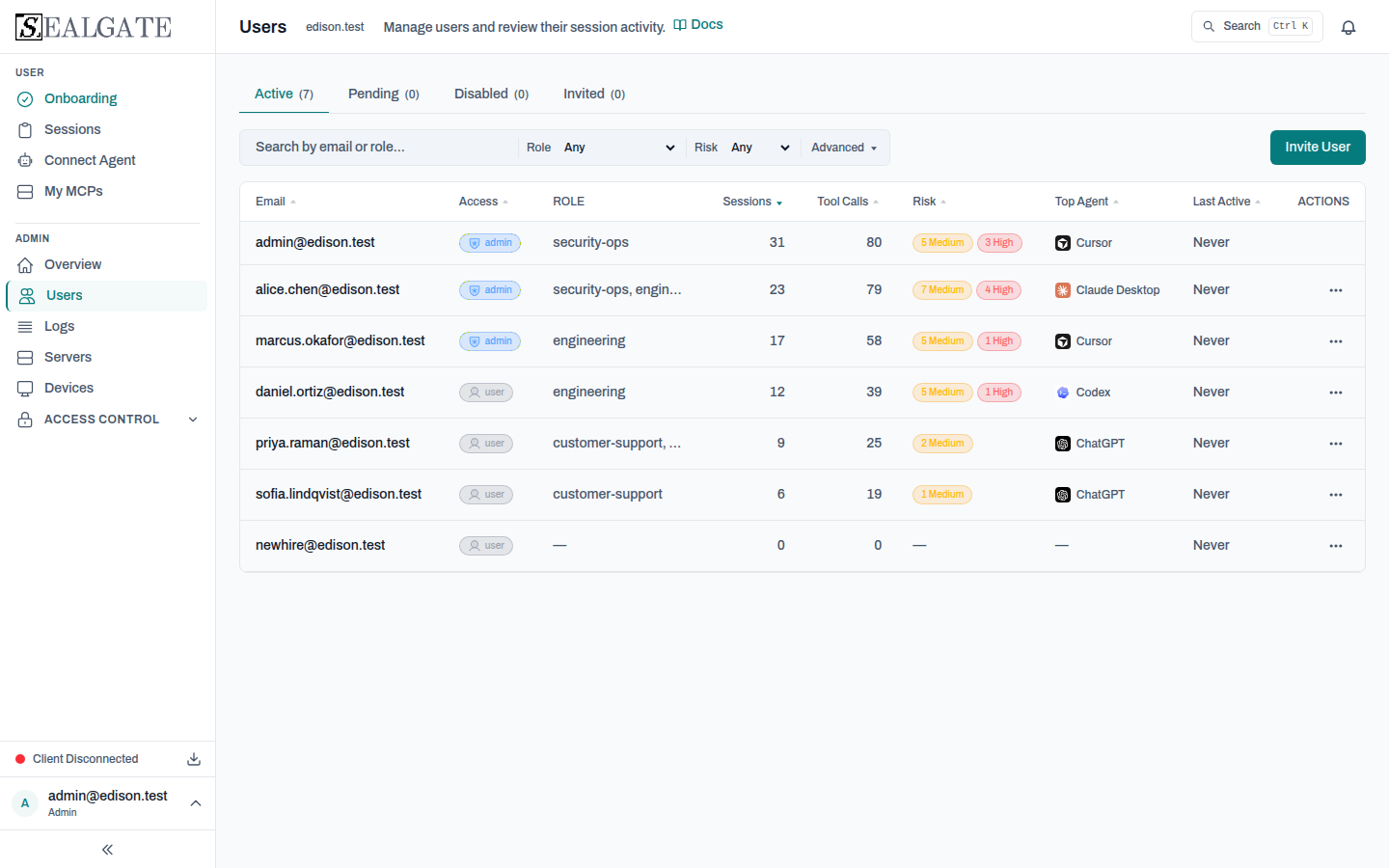Screen dimensions: 1389x868
Task: Sort the table by Last Active column
Action: click(1226, 202)
